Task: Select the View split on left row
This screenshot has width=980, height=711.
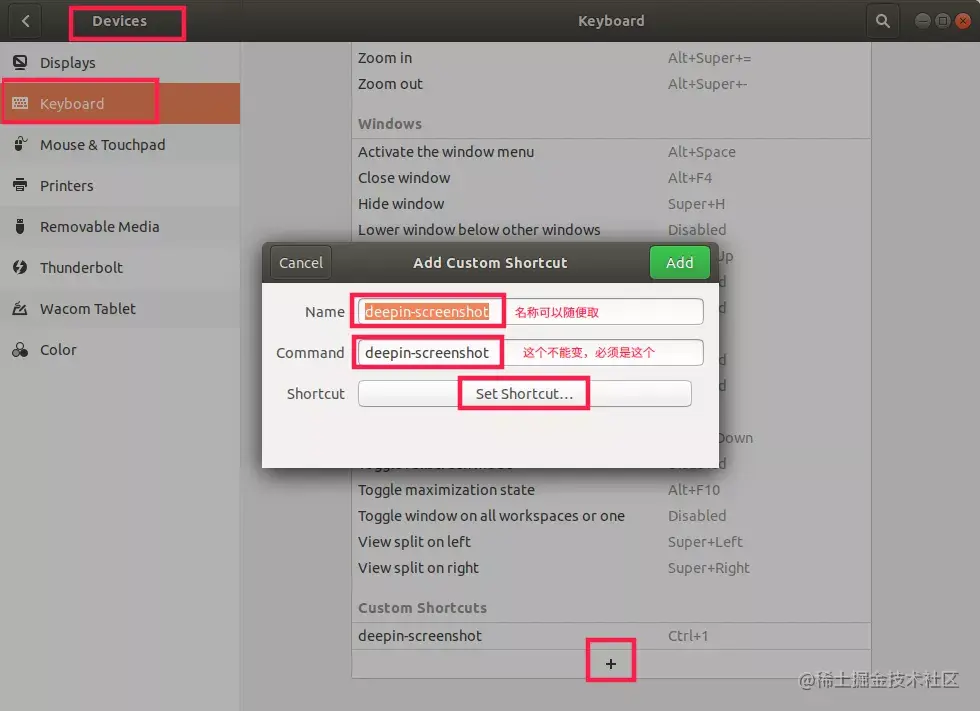Action: pyautogui.click(x=611, y=542)
